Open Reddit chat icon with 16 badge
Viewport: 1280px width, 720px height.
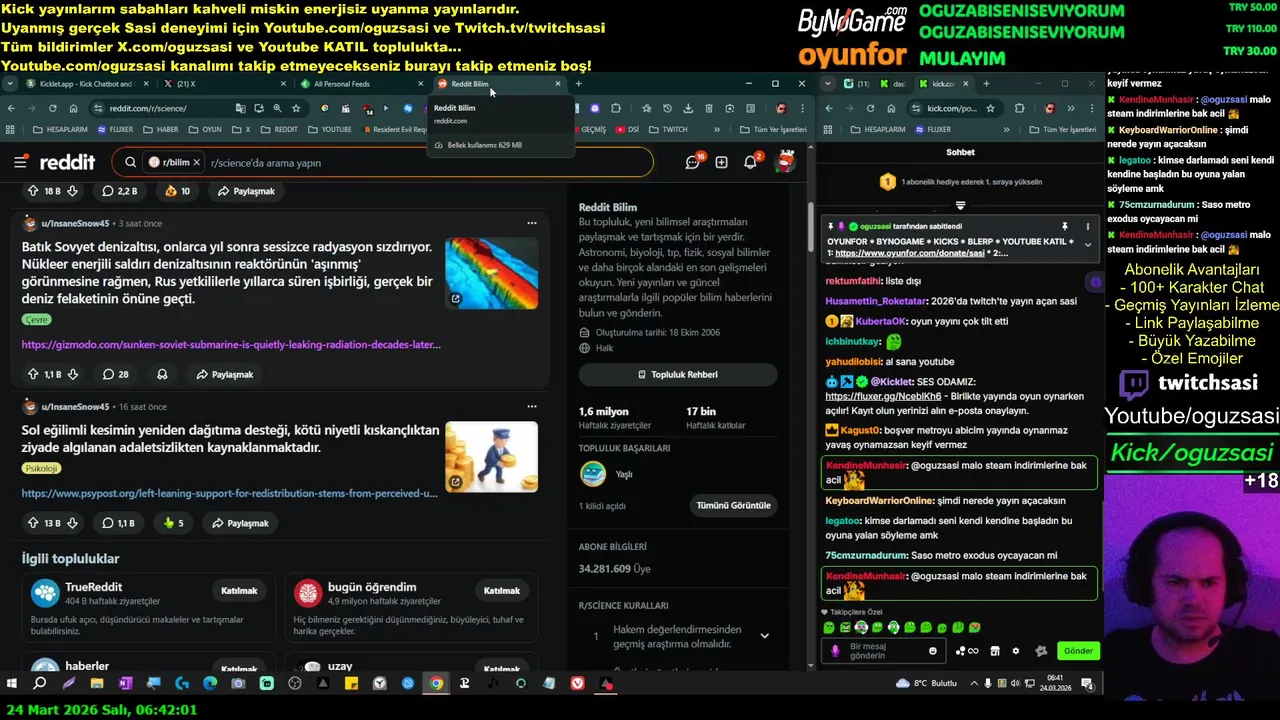click(693, 162)
